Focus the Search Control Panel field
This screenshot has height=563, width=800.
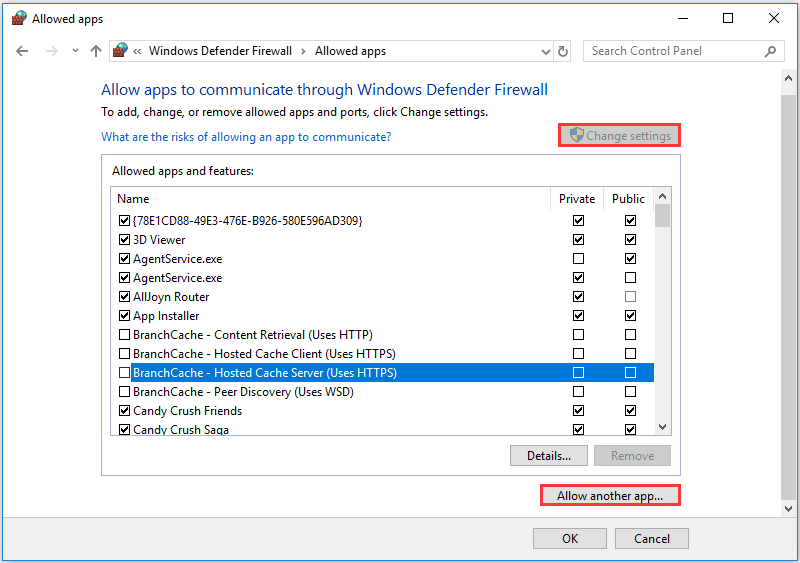coord(684,51)
